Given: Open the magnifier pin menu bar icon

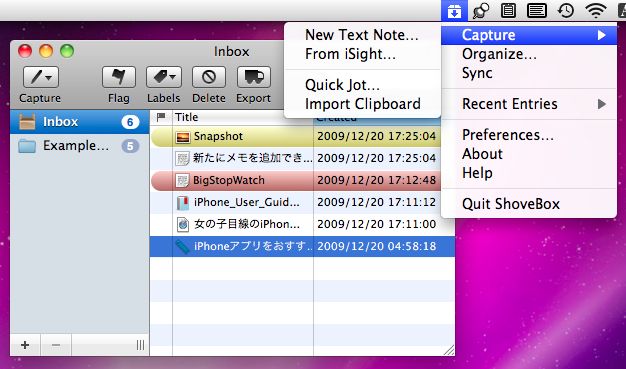Looking at the screenshot, I should point(481,11).
